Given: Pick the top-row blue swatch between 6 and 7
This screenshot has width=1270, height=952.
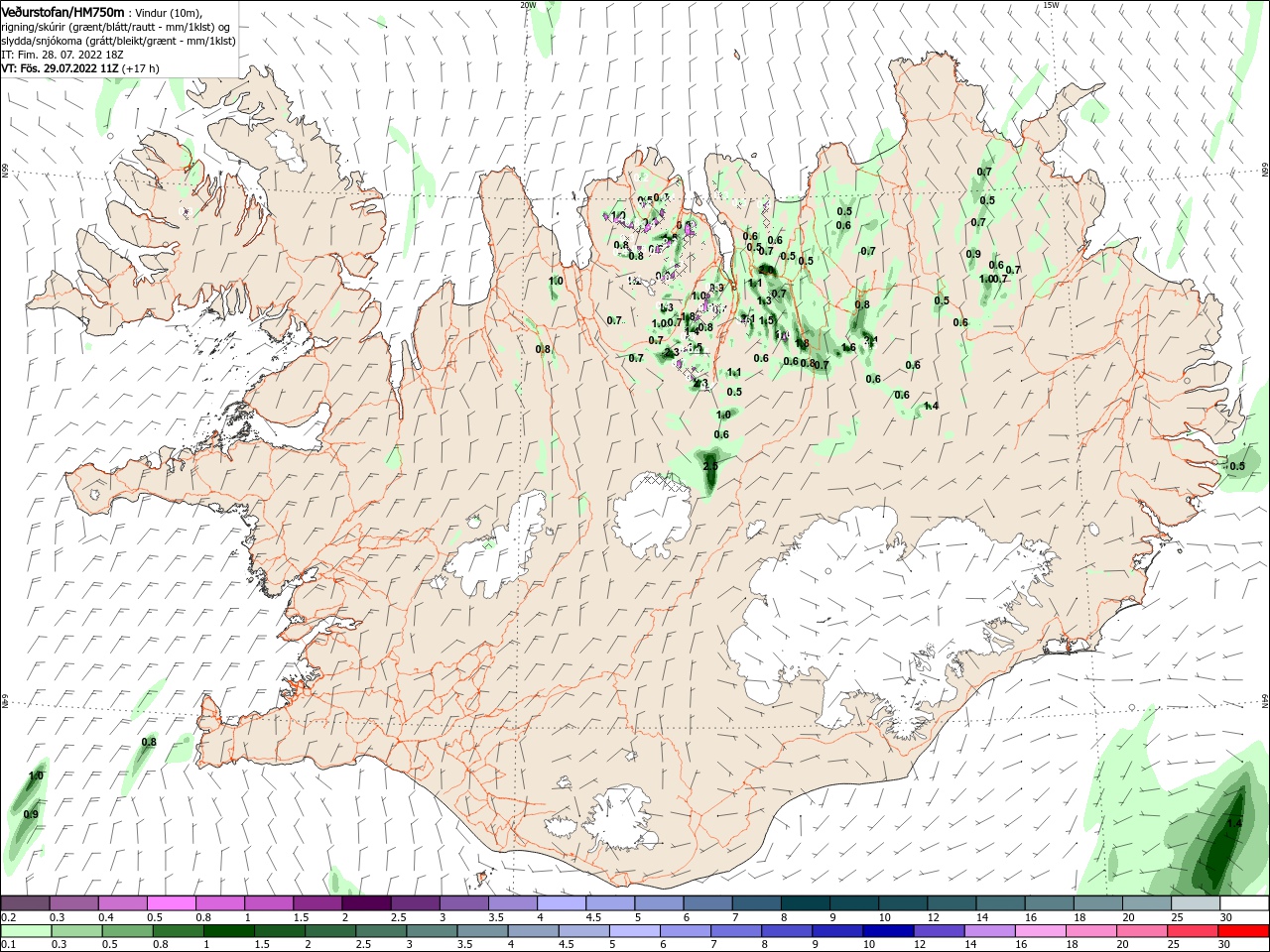Looking at the screenshot, I should pyautogui.click(x=707, y=903).
